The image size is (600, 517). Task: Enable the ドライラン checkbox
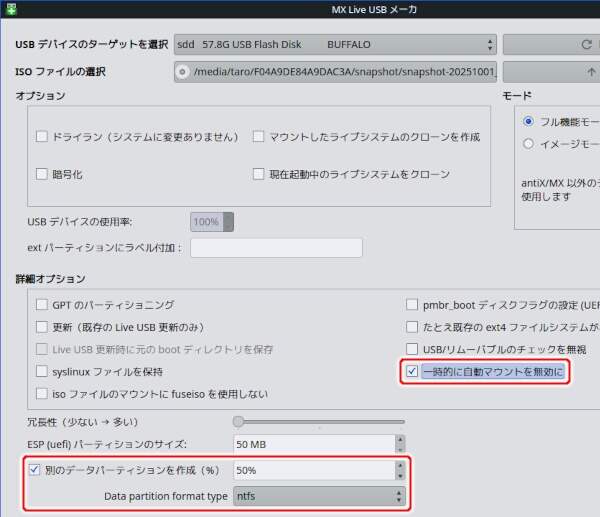pyautogui.click(x=42, y=137)
